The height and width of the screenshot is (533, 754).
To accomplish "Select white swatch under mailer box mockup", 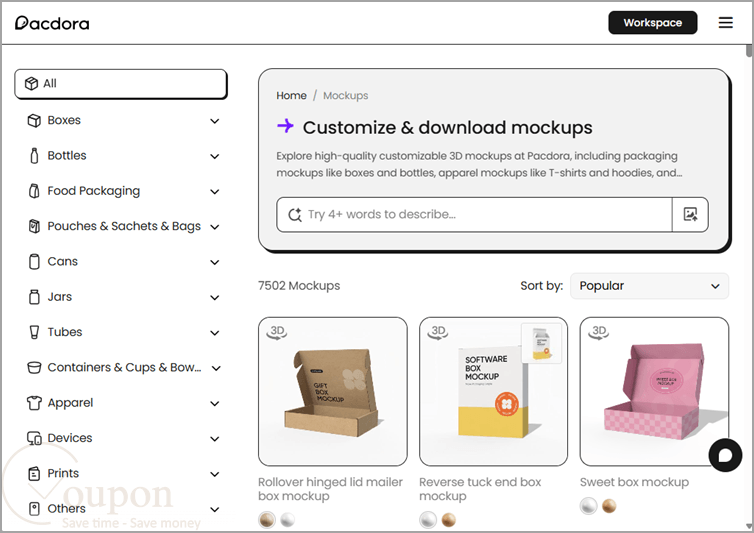I will [x=288, y=520].
